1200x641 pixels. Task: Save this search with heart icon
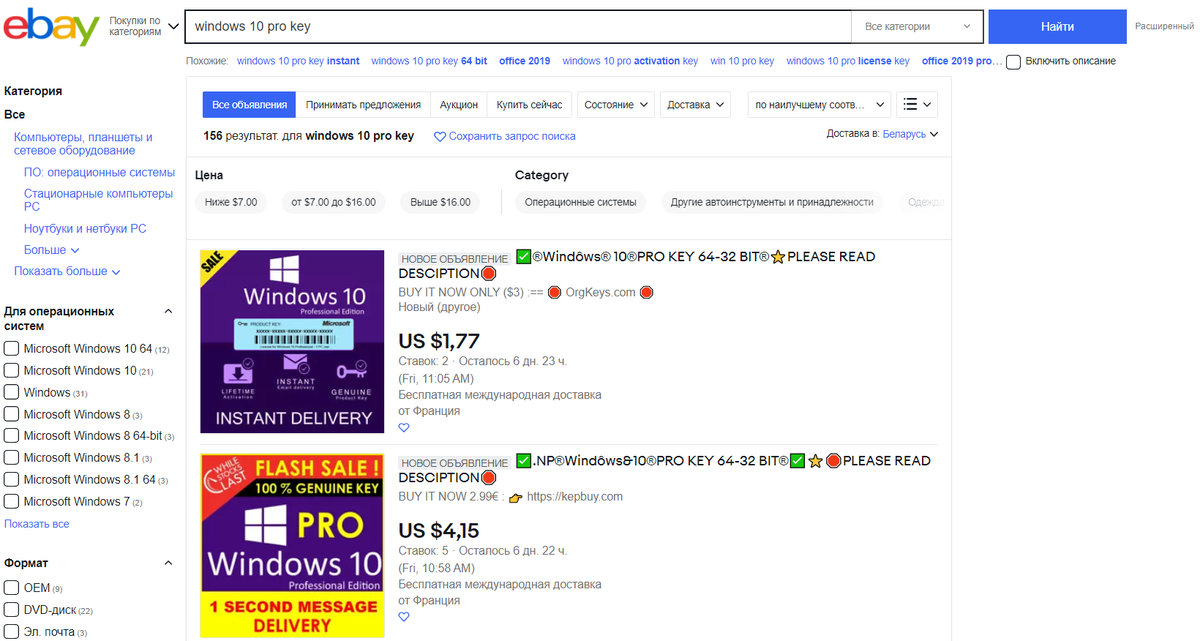click(440, 136)
